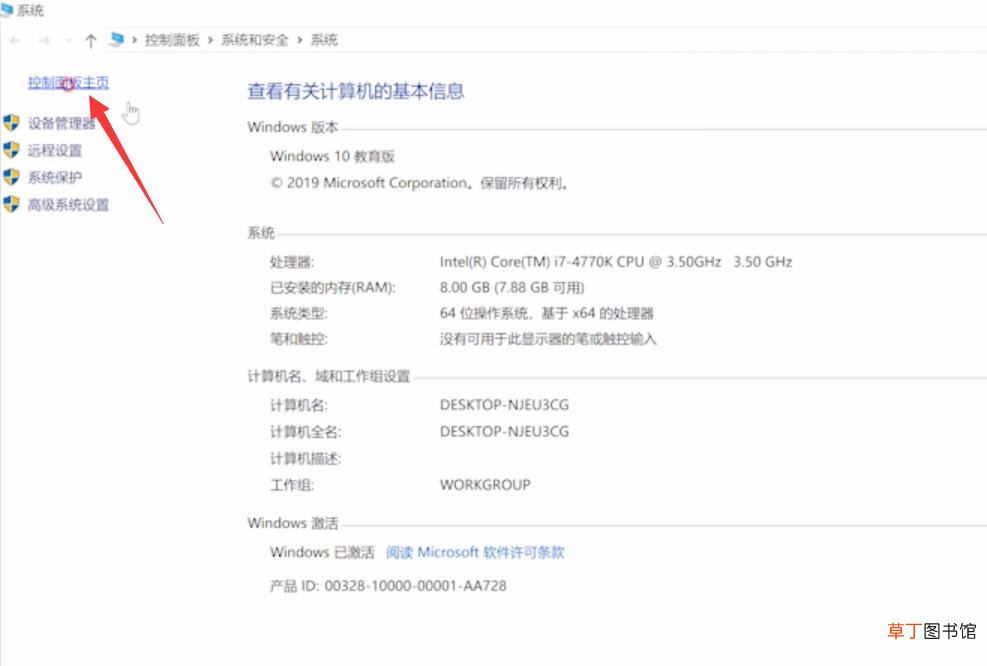Click the Forward navigation arrow
987x666 pixels.
44,41
